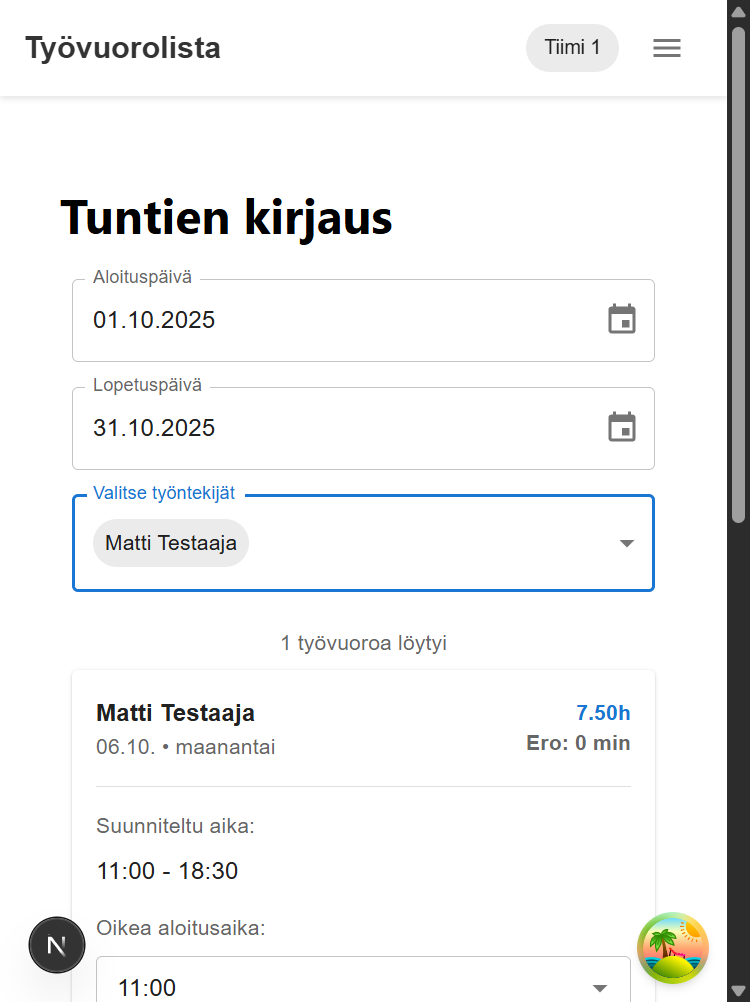Expand the Valitse työntekijät dropdown
Image resolution: width=750 pixels, height=1002 pixels.
coord(626,543)
